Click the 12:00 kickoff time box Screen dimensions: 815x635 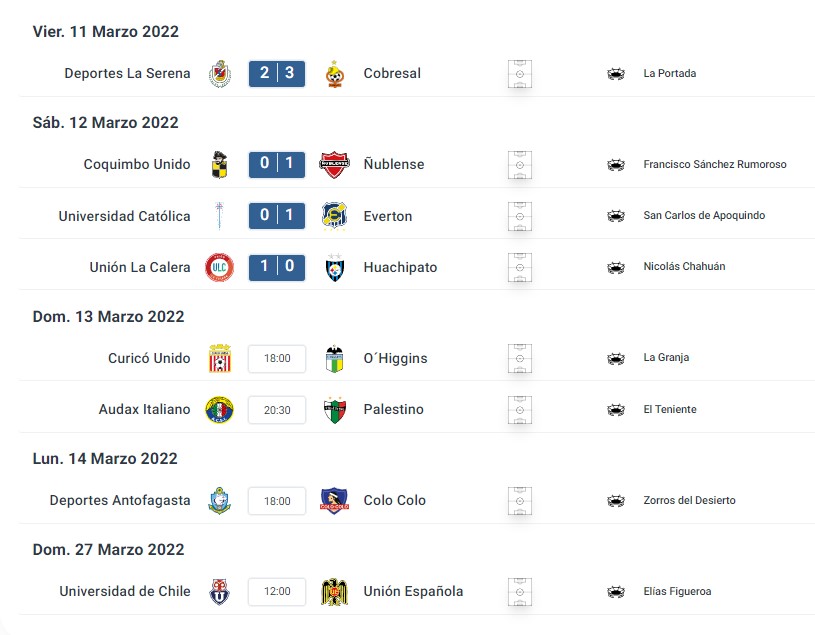[277, 591]
